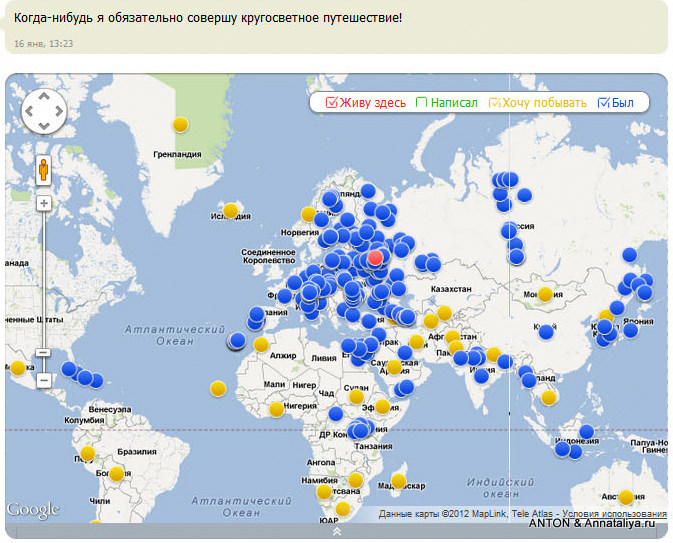The width and height of the screenshot is (673, 543).
Task: Click the red home marker on map
Action: 375,258
